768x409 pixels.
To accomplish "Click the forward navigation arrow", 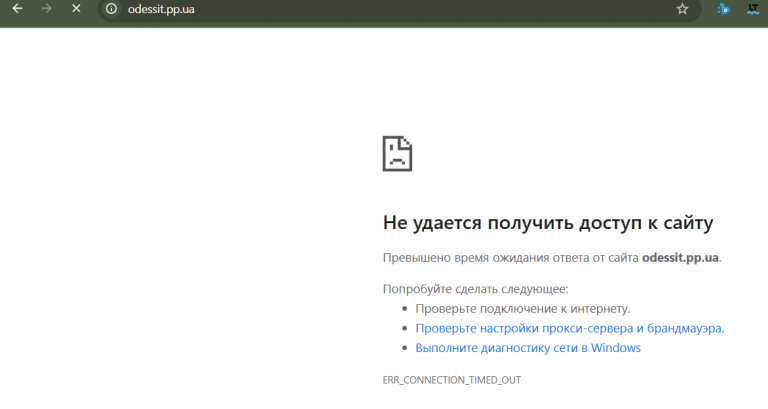I will point(47,9).
